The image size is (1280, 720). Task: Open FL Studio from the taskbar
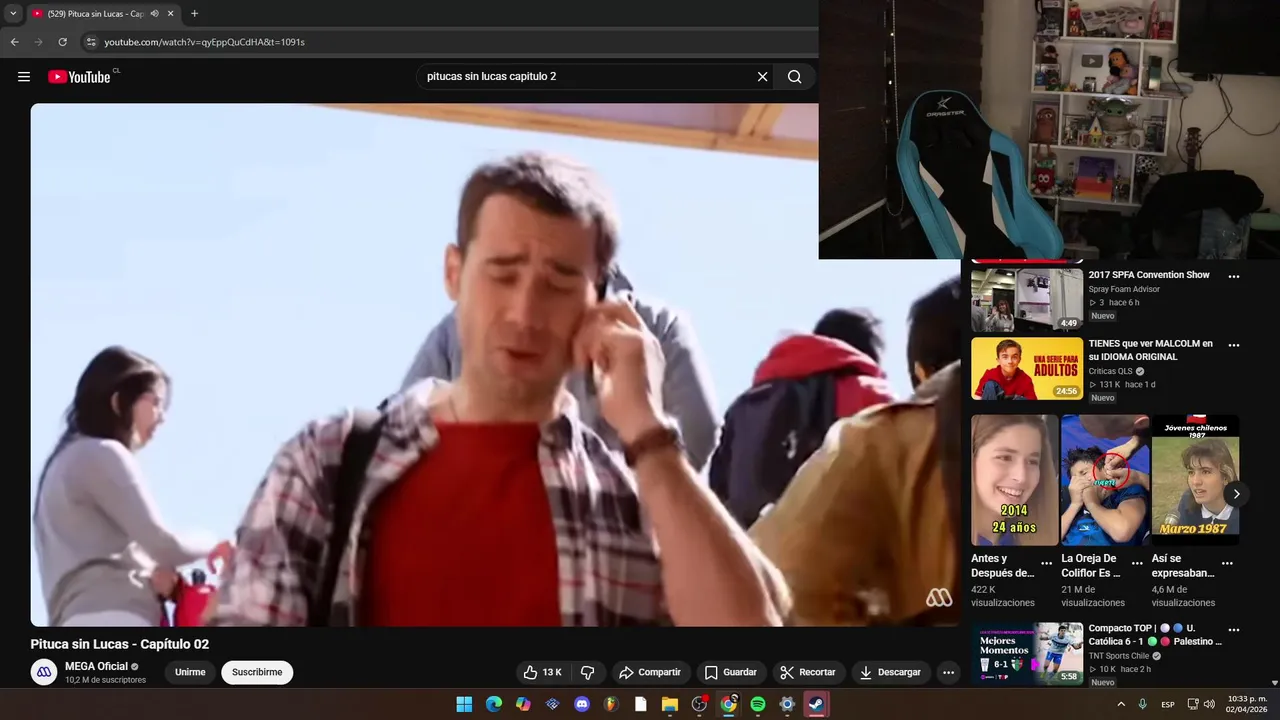click(611, 704)
